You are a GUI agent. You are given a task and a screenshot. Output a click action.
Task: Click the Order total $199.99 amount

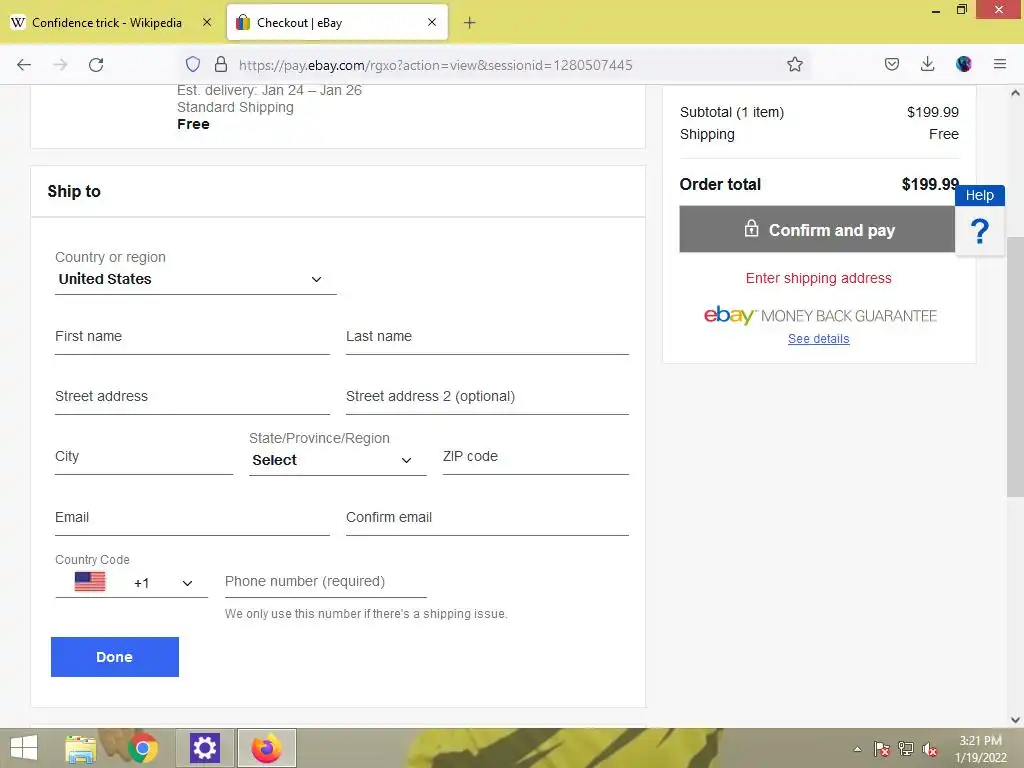point(930,185)
